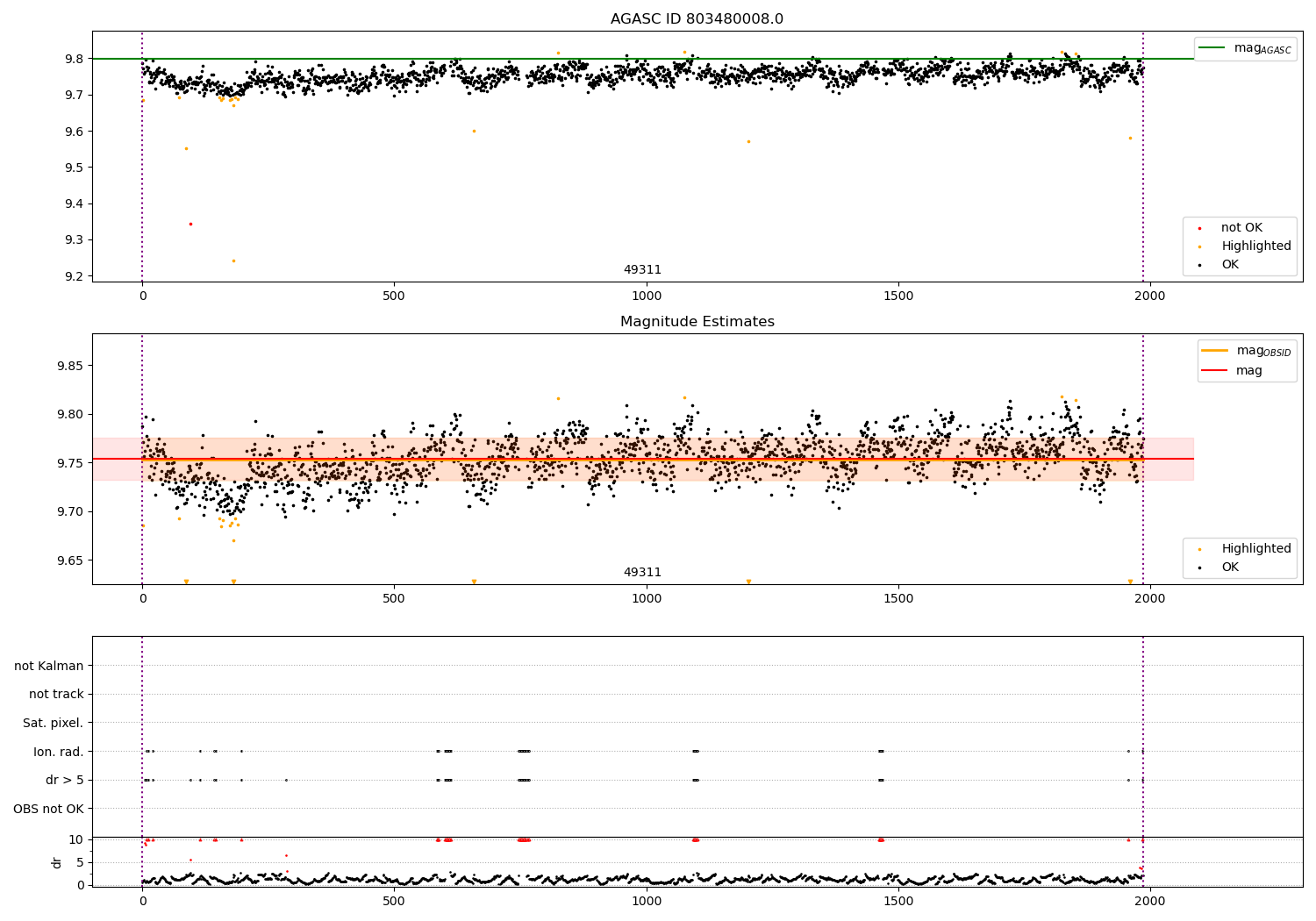Click the 'not Kalman' axis label
The width and height of the screenshot is (1316, 921).
(x=49, y=666)
